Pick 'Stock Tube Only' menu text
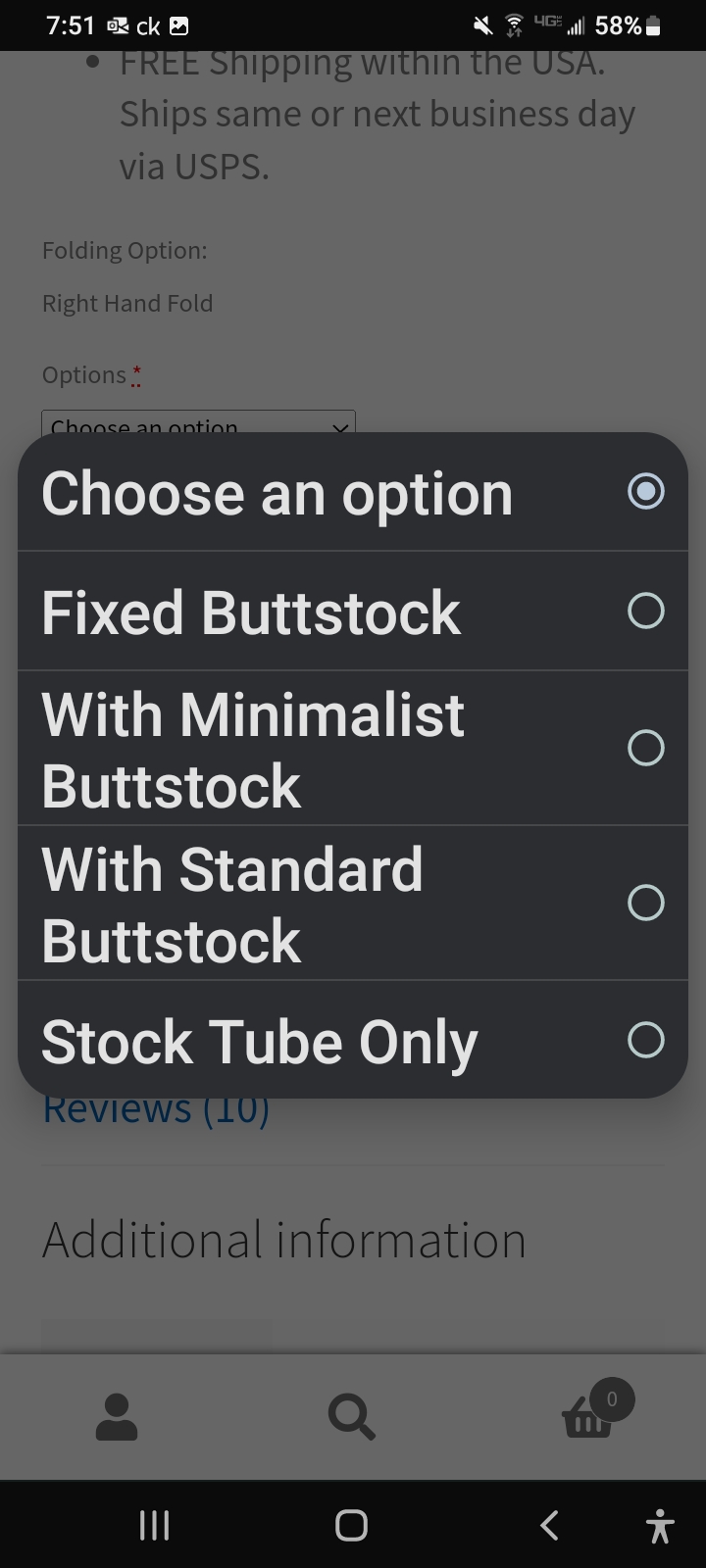The height and width of the screenshot is (1568, 706). (260, 1042)
